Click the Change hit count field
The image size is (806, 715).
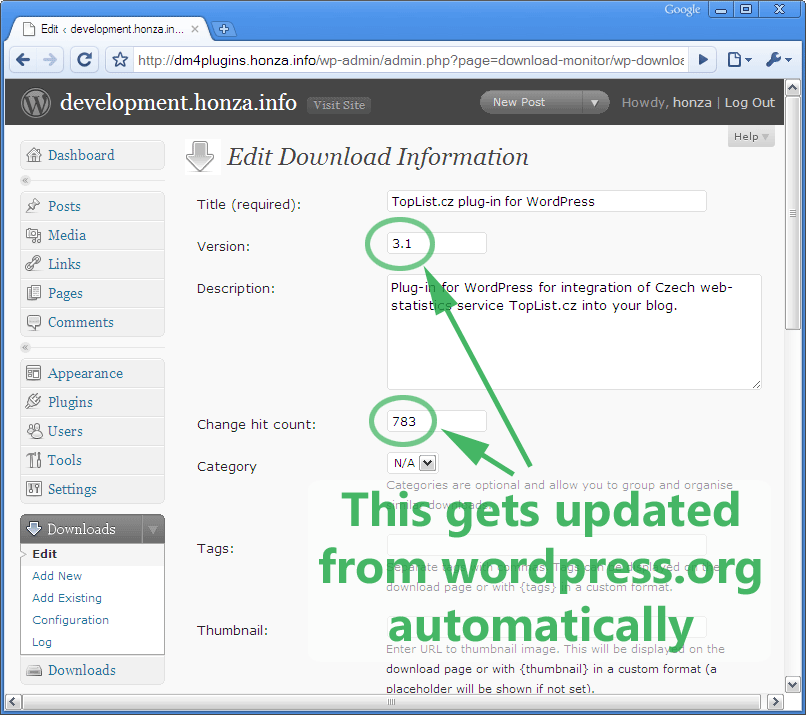(x=436, y=421)
